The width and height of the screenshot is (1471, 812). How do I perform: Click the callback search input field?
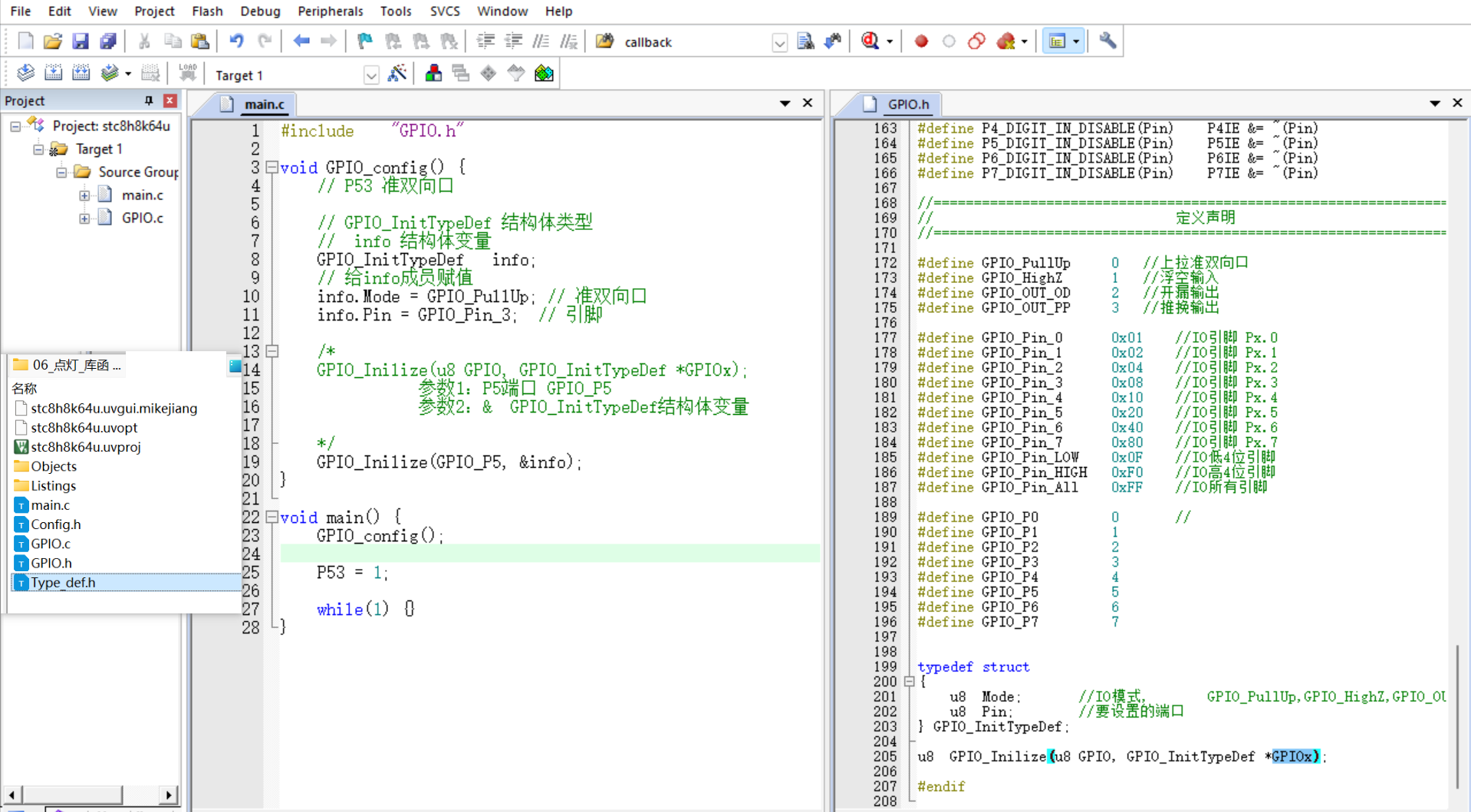pos(695,42)
